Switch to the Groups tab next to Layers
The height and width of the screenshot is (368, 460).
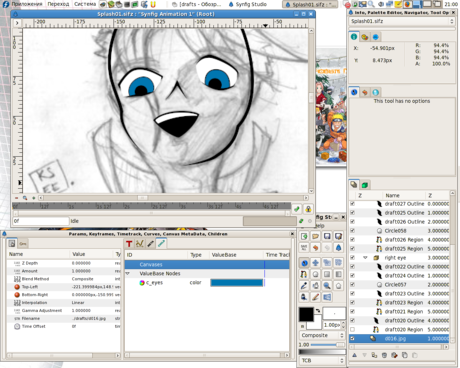tap(365, 185)
